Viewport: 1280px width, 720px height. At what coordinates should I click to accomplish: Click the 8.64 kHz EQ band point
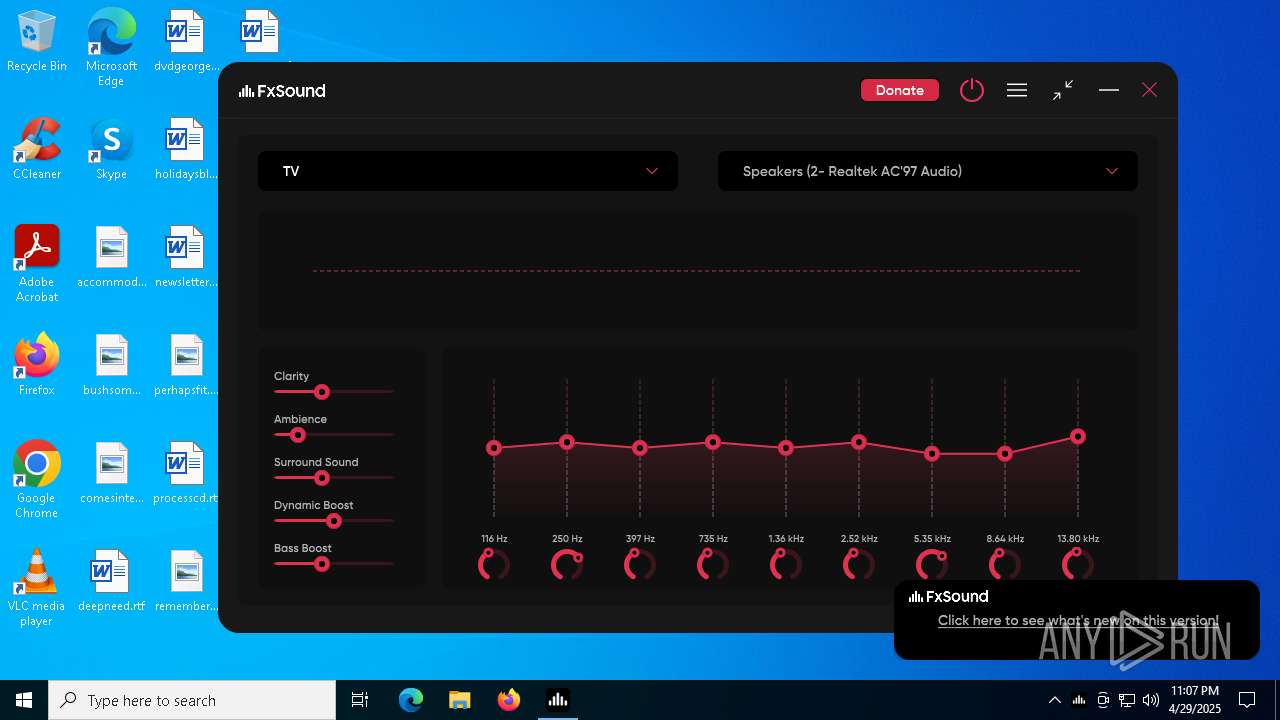pyautogui.click(x=1005, y=454)
